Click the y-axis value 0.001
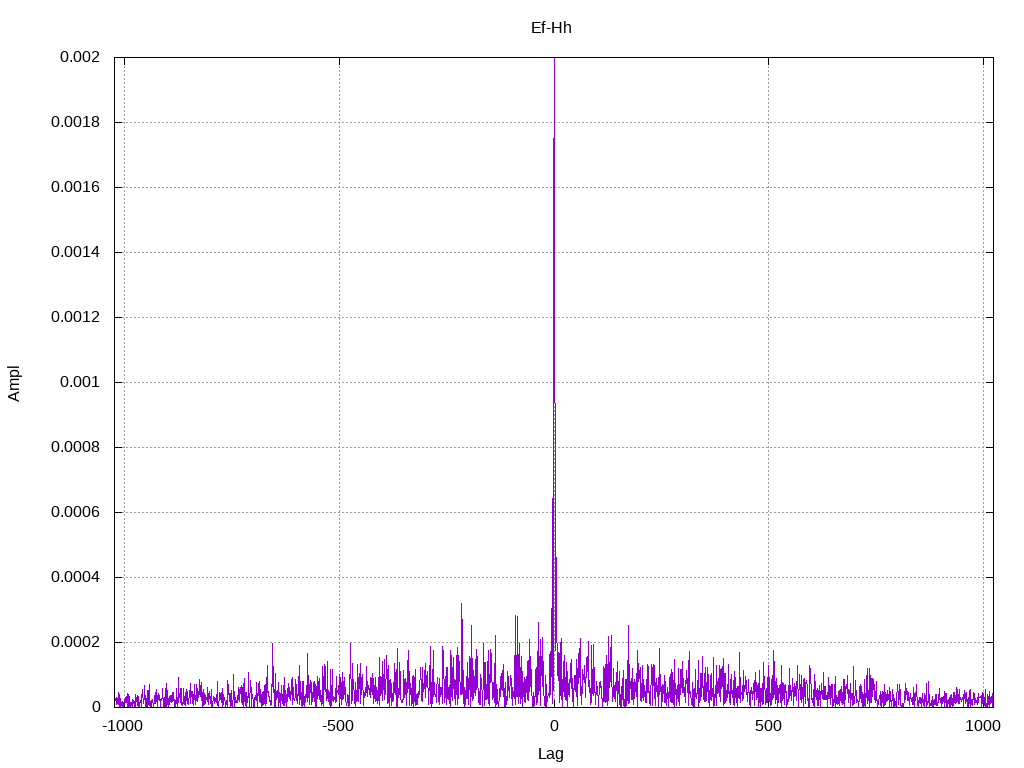This screenshot has height=768, width=1024. pyautogui.click(x=80, y=382)
